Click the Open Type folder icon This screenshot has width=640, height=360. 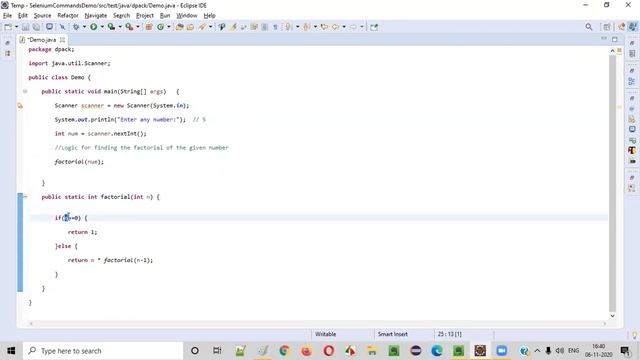point(179,27)
